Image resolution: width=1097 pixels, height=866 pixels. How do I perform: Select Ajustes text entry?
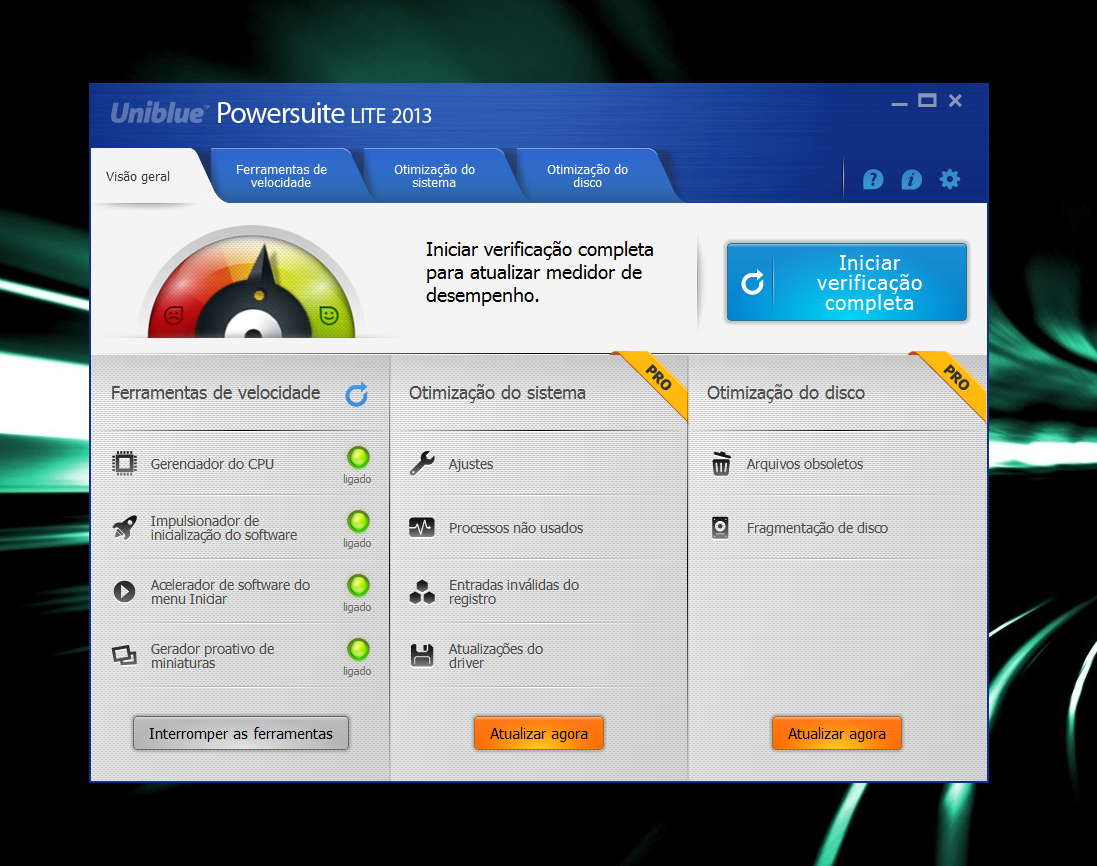[471, 464]
